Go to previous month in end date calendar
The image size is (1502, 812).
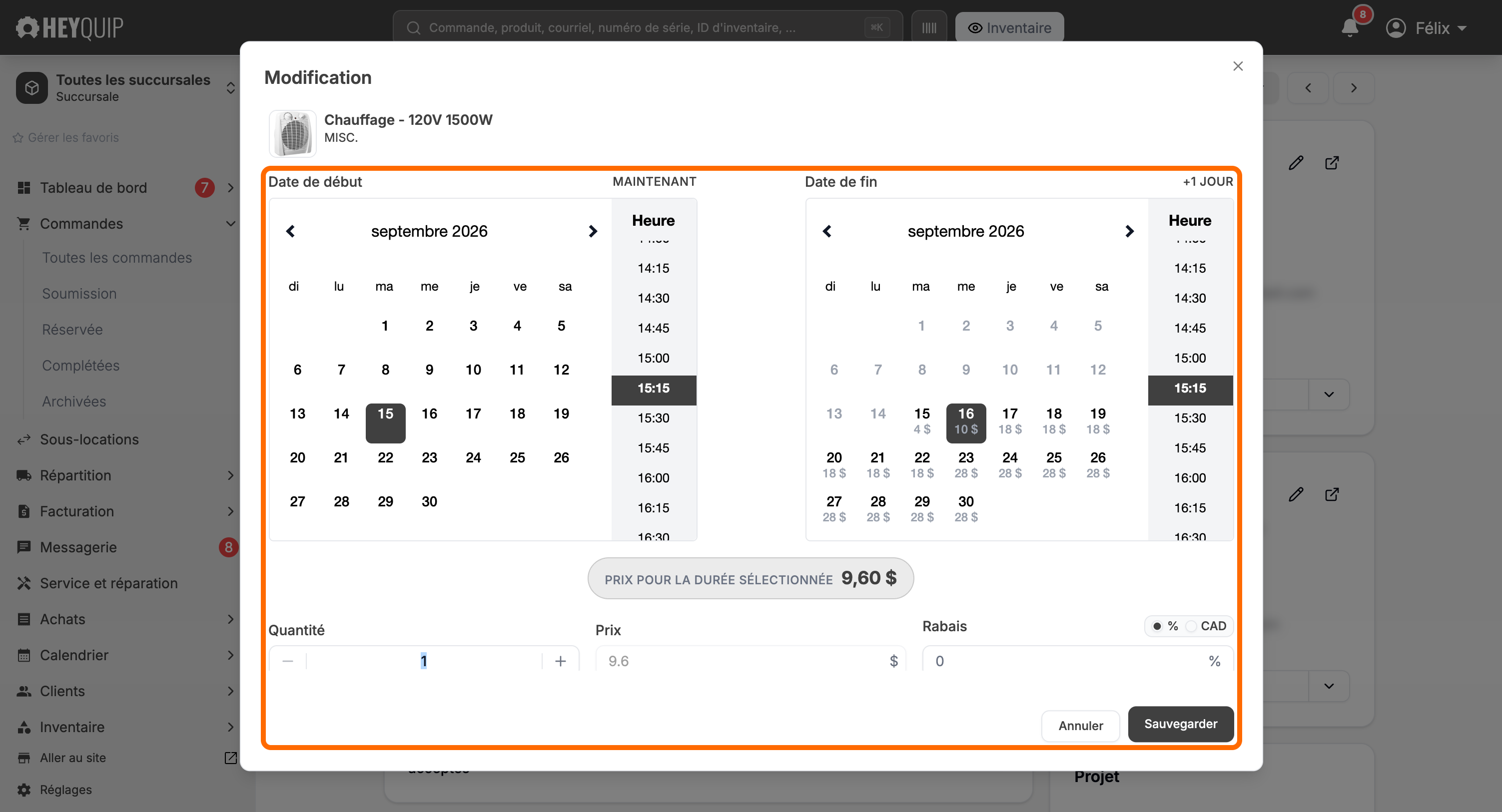click(x=827, y=231)
